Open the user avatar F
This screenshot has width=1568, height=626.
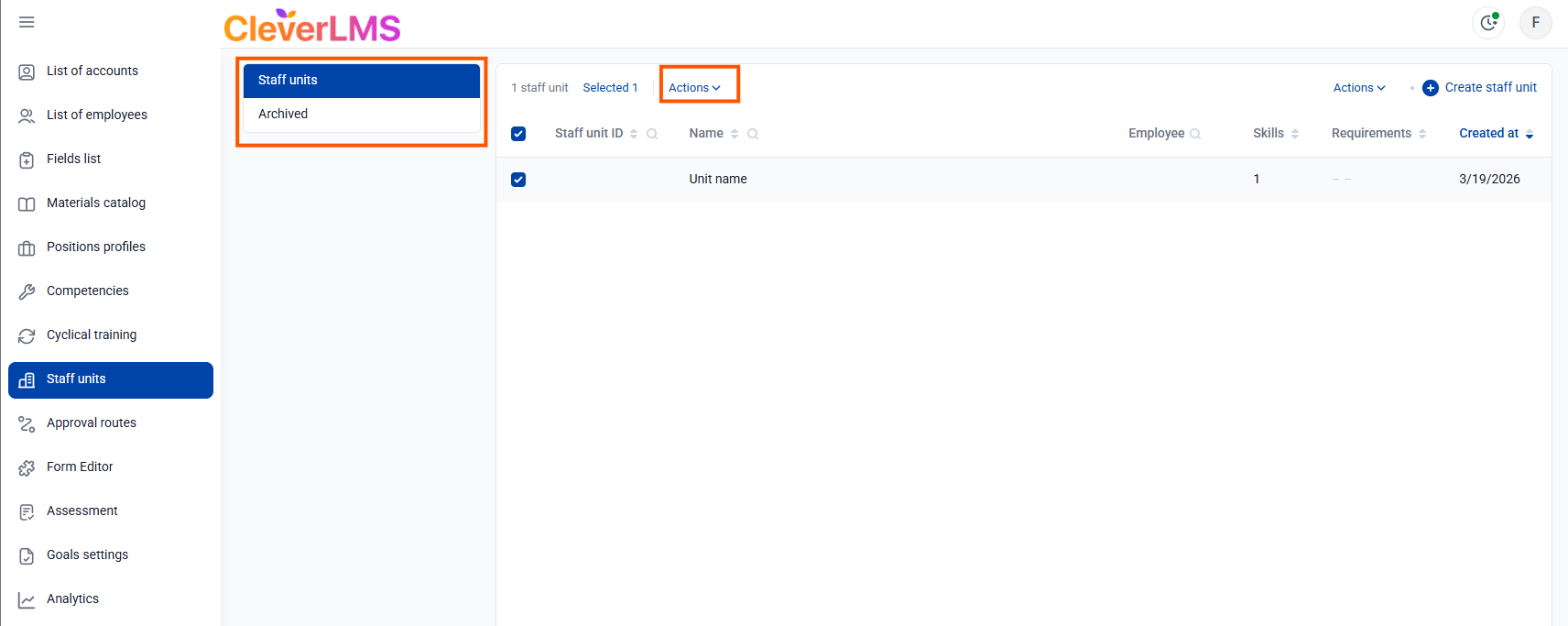[x=1535, y=23]
